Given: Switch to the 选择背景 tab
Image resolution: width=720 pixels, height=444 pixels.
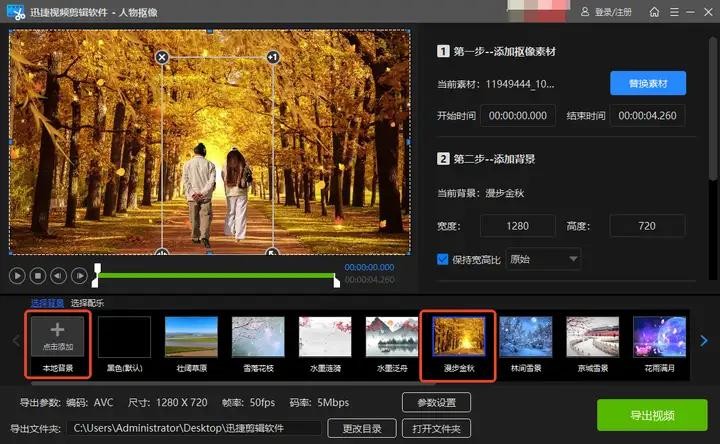Looking at the screenshot, I should pyautogui.click(x=47, y=303).
